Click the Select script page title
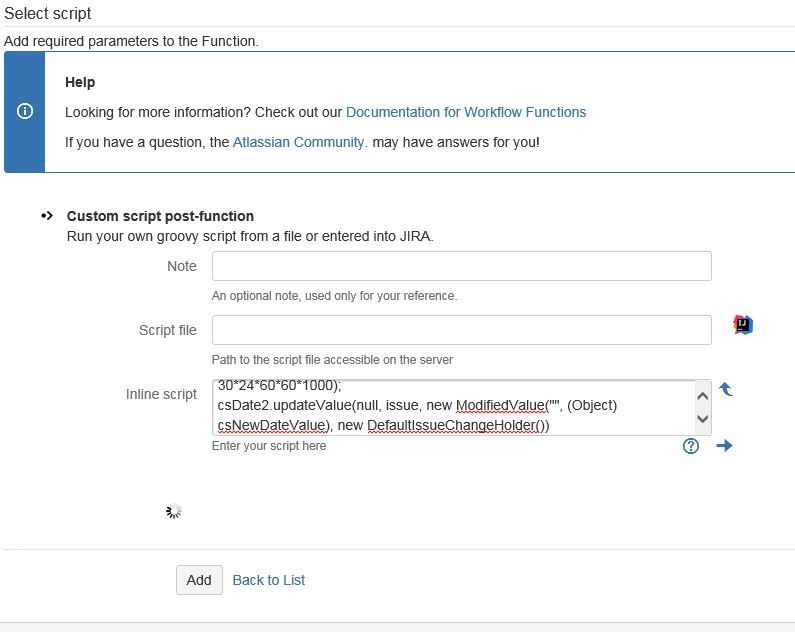 [48, 14]
